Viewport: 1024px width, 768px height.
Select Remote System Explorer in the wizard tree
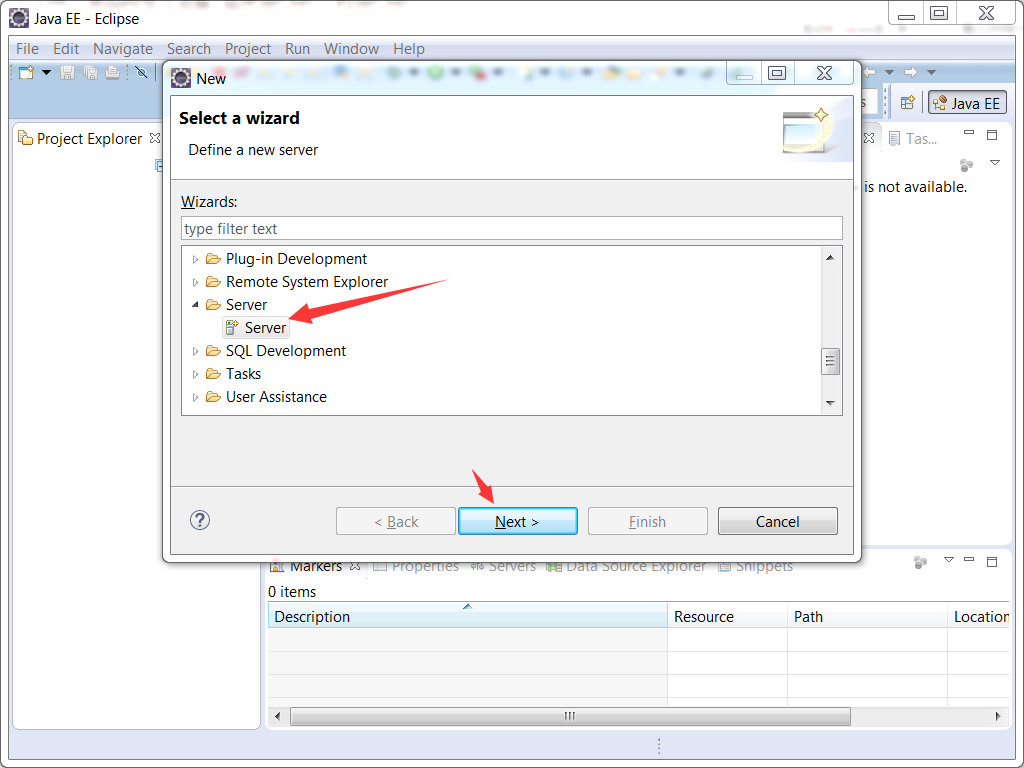point(307,281)
